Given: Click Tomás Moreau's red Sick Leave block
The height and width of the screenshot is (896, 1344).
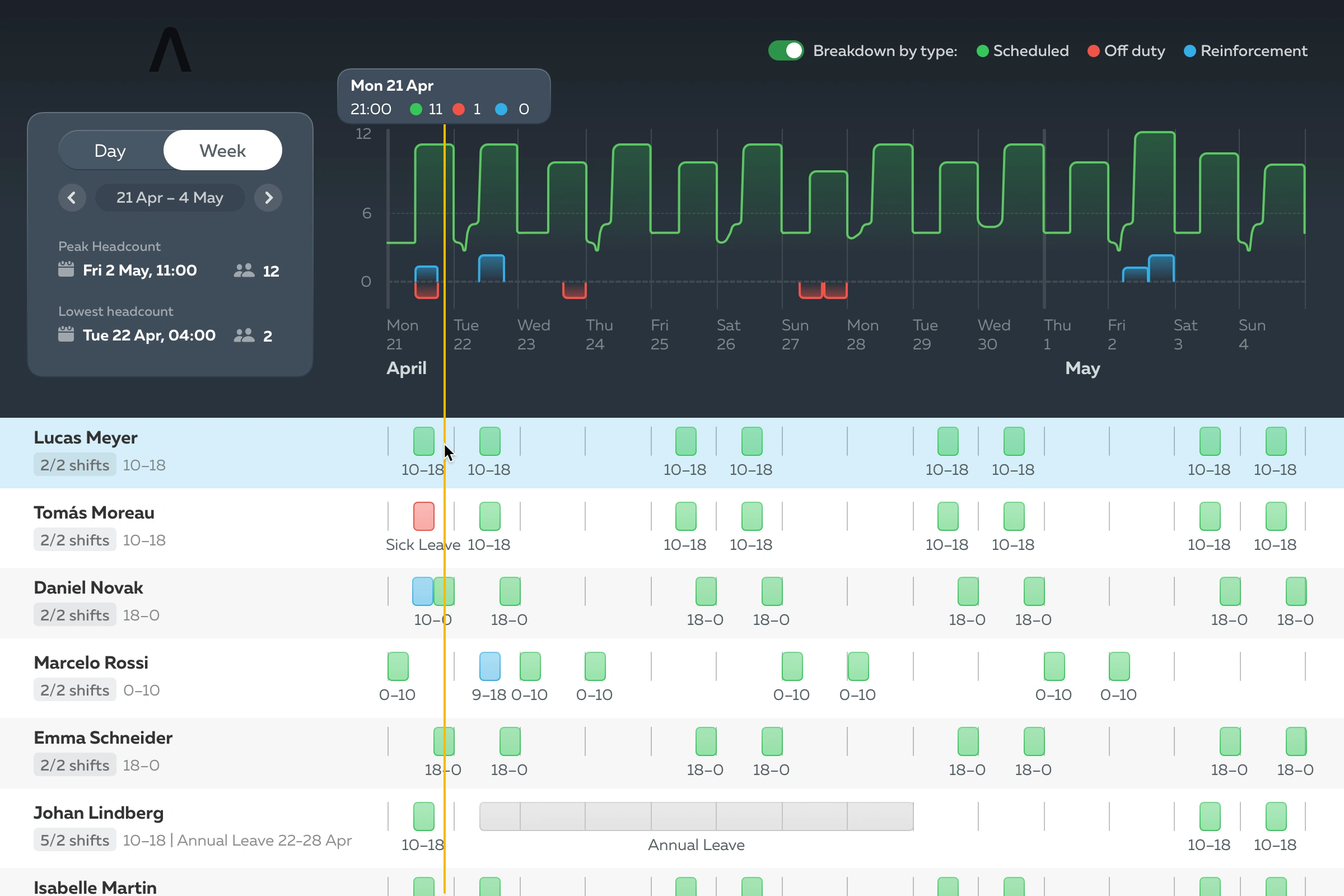Looking at the screenshot, I should pos(423,516).
